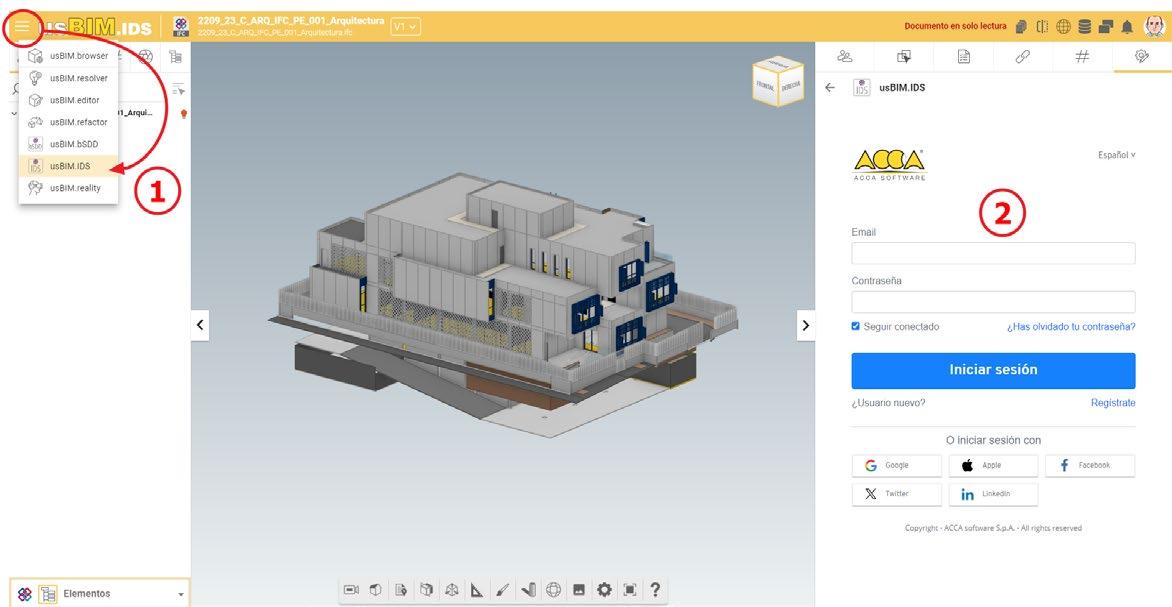Click ¿Has olvidado tu contraseña? link

pyautogui.click(x=1071, y=327)
